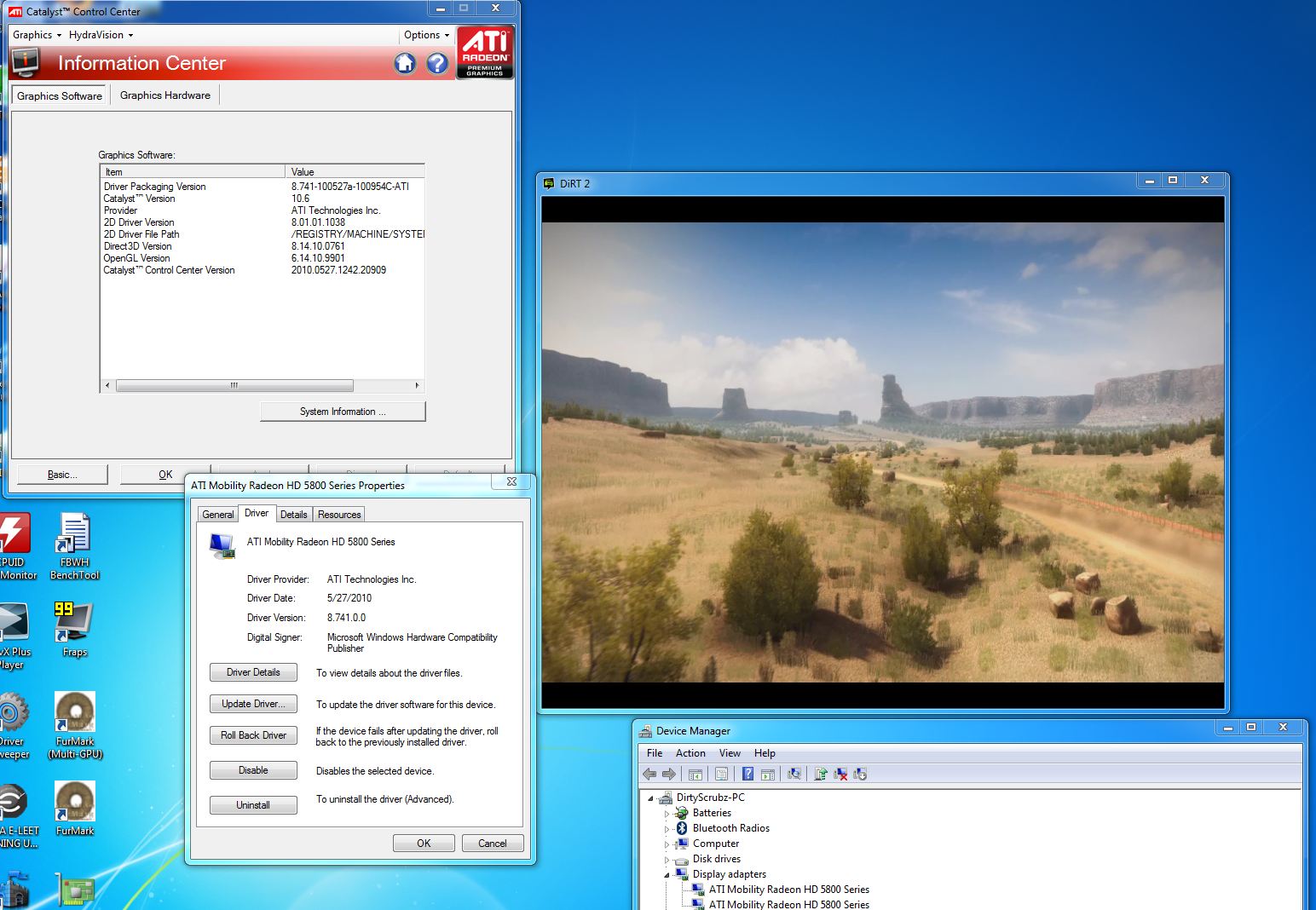
Task: Open the Options dropdown in Catalyst
Action: coord(426,35)
